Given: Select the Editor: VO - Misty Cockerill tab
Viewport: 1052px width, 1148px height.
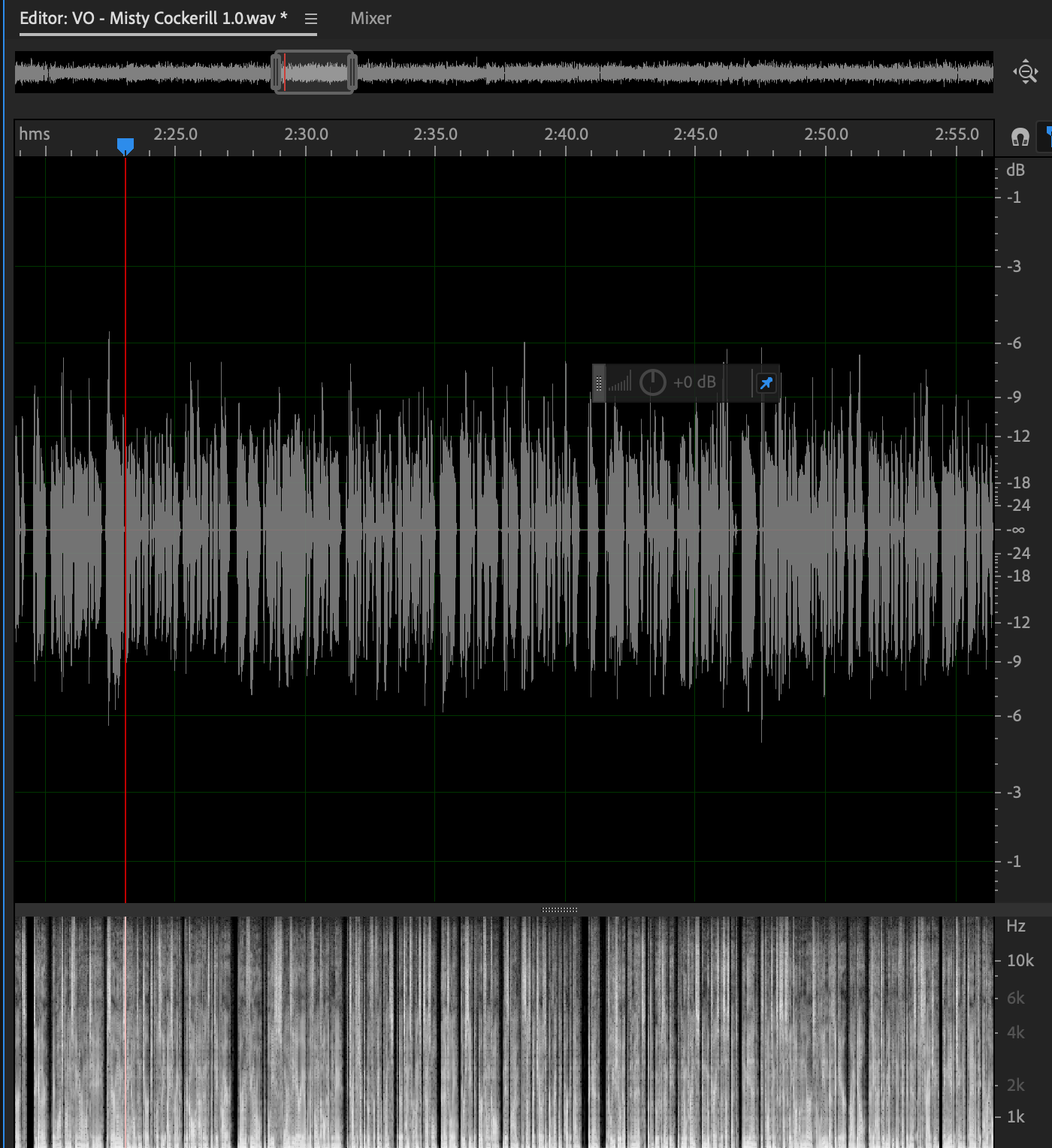Looking at the screenshot, I should click(x=150, y=19).
